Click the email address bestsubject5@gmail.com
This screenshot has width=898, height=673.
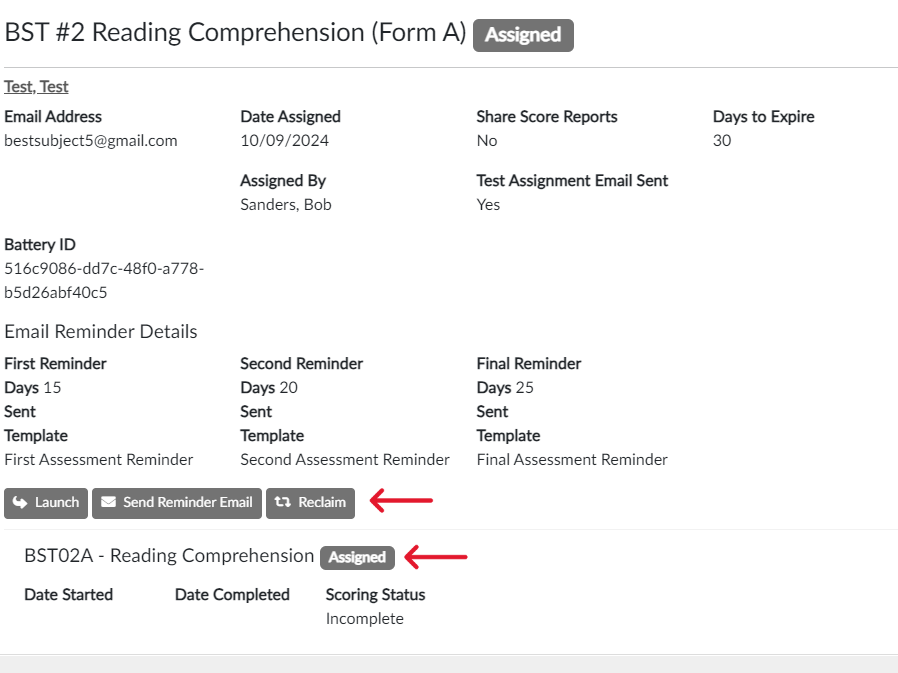tap(91, 141)
